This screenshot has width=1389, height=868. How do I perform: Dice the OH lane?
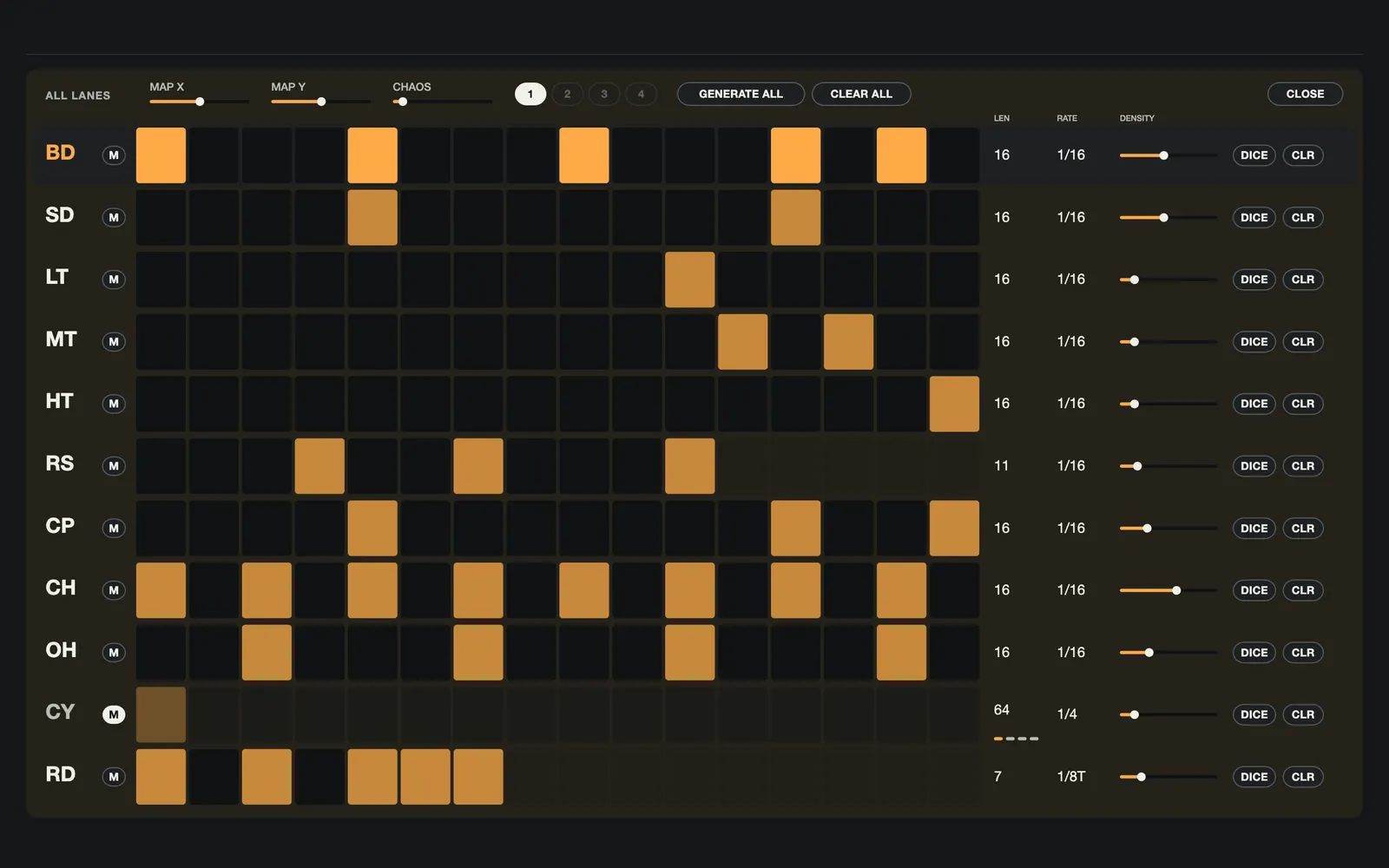coord(1254,653)
